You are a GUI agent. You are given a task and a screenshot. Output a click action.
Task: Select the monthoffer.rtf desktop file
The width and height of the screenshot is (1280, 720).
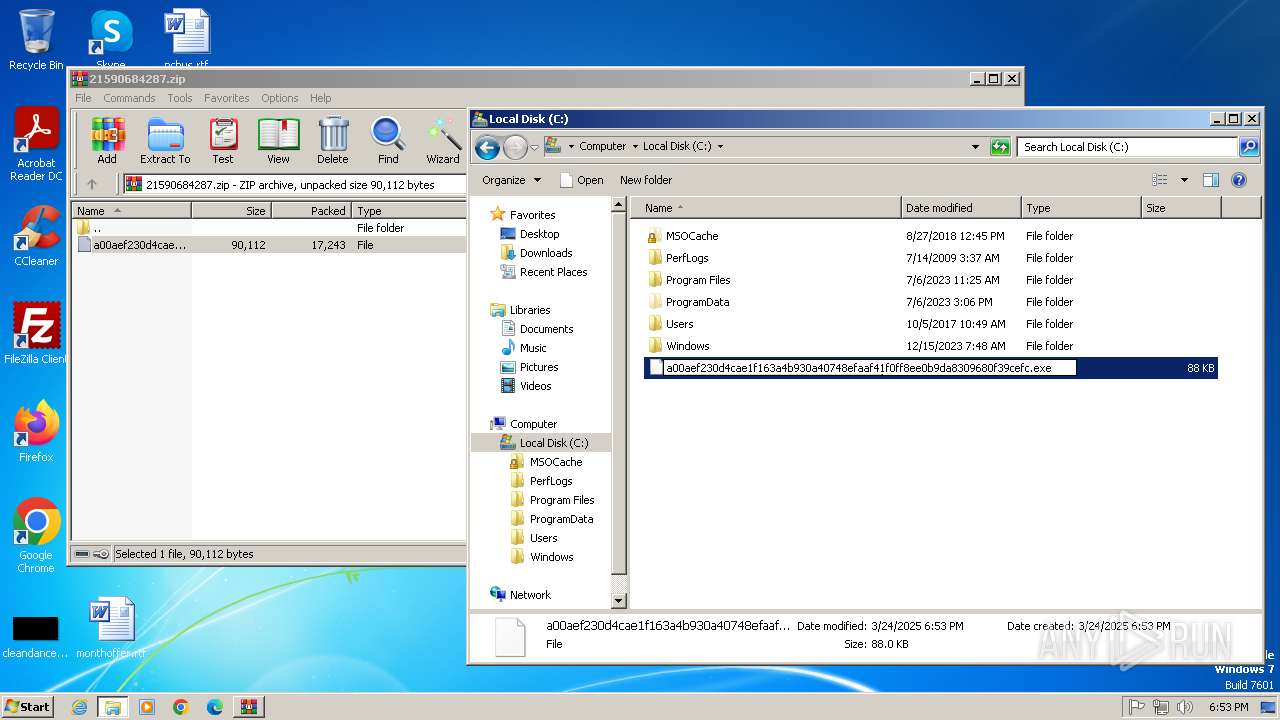click(110, 628)
